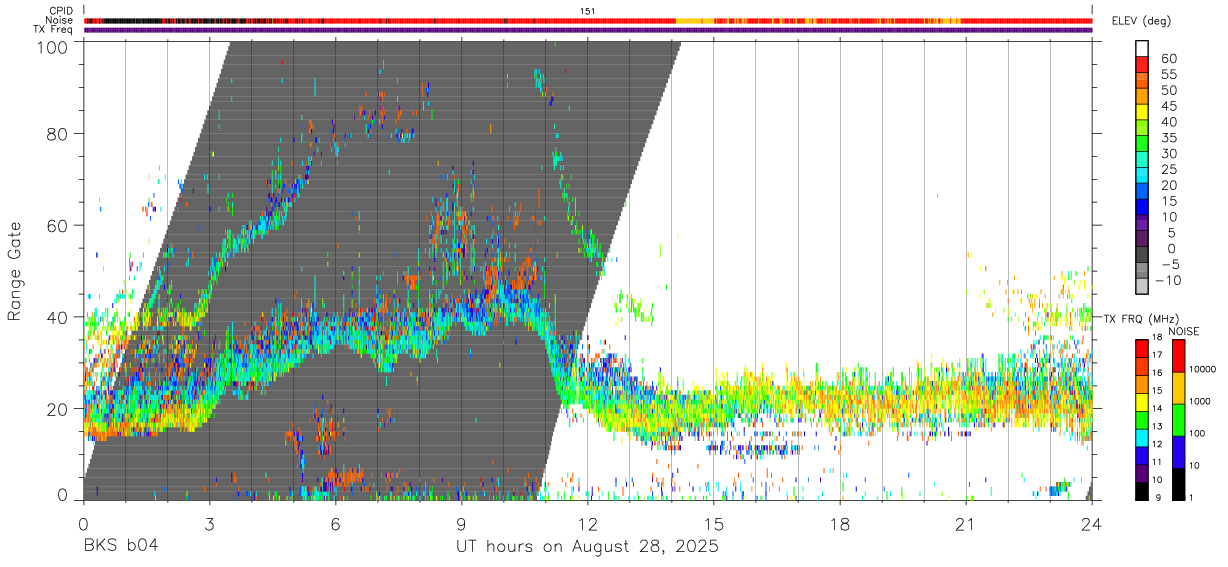
Task: Click the 80 tick on Range Gate axis
Action: tap(57, 133)
